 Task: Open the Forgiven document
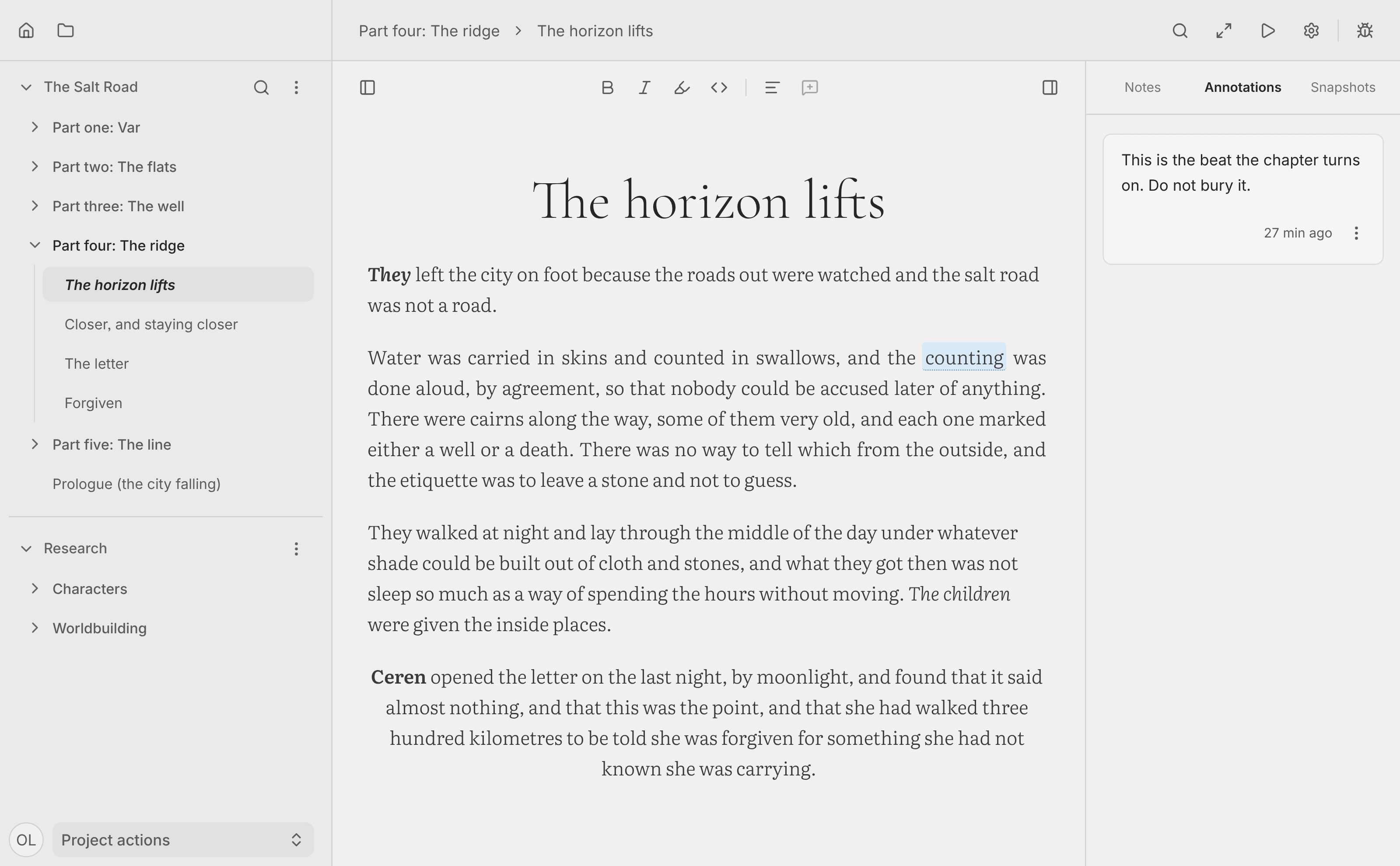178,403
